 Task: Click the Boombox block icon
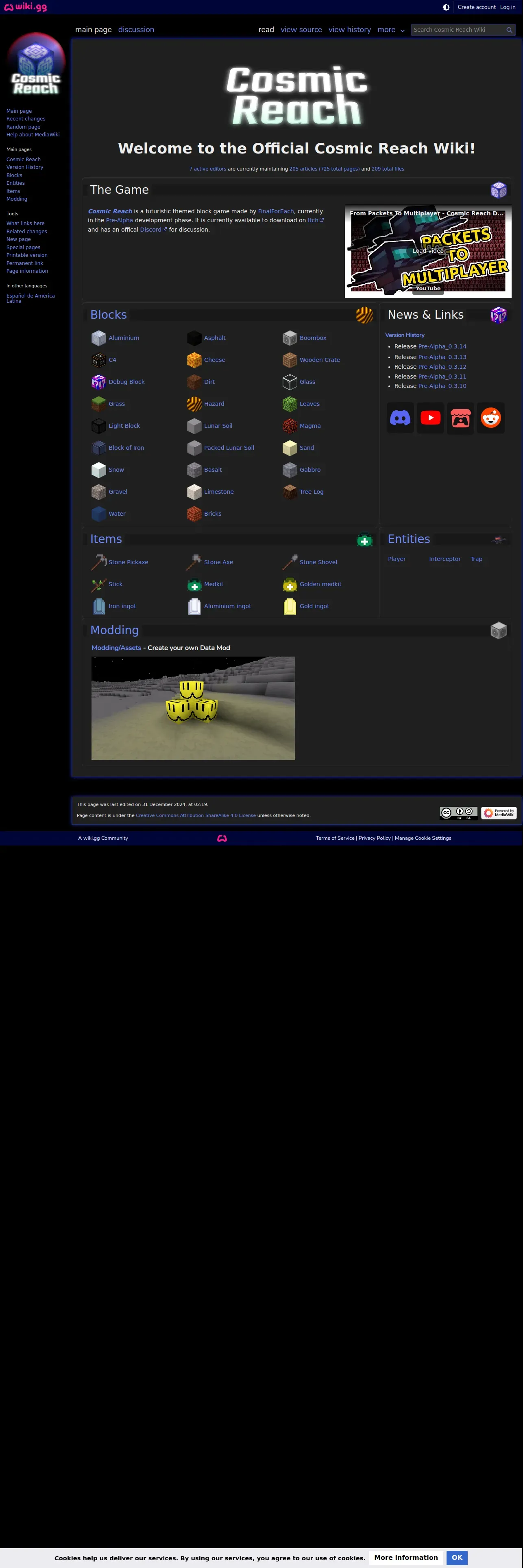tap(290, 338)
